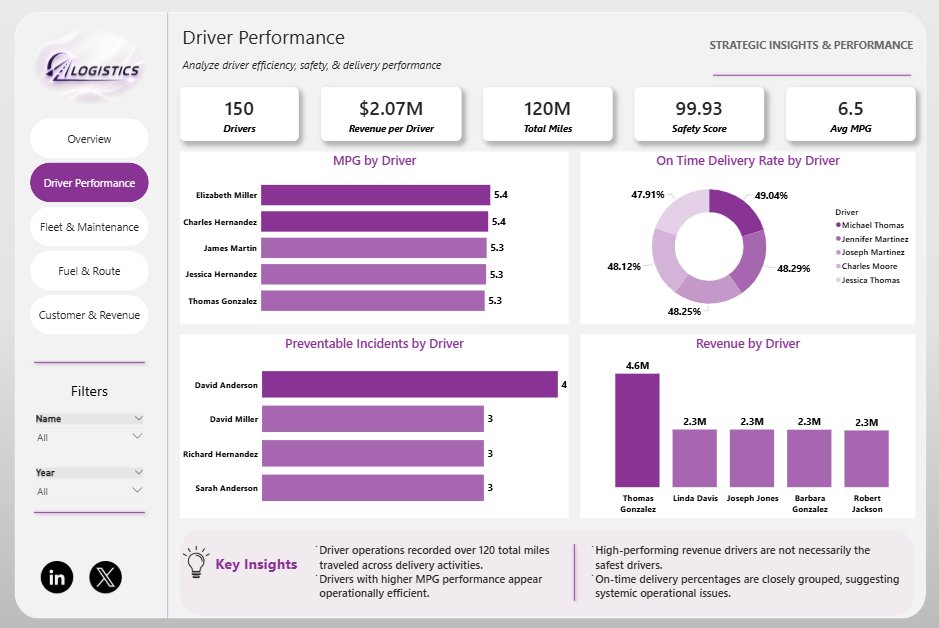Click Linda Davis's revenue column
The image size is (939, 628).
click(x=695, y=459)
